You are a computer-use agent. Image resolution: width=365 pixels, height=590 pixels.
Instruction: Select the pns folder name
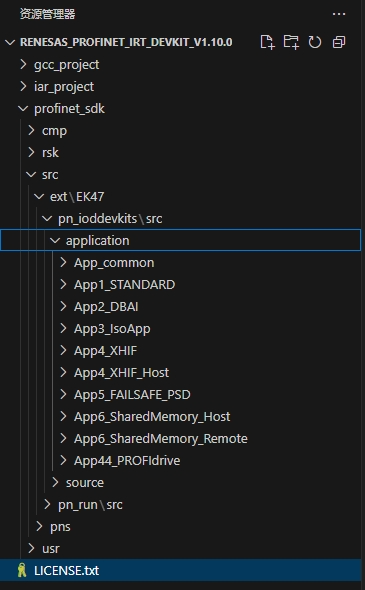click(60, 526)
